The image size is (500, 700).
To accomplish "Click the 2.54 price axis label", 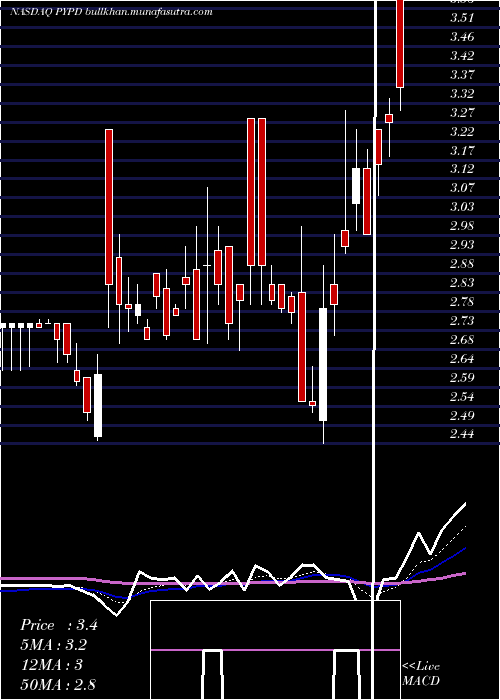I will [461, 396].
